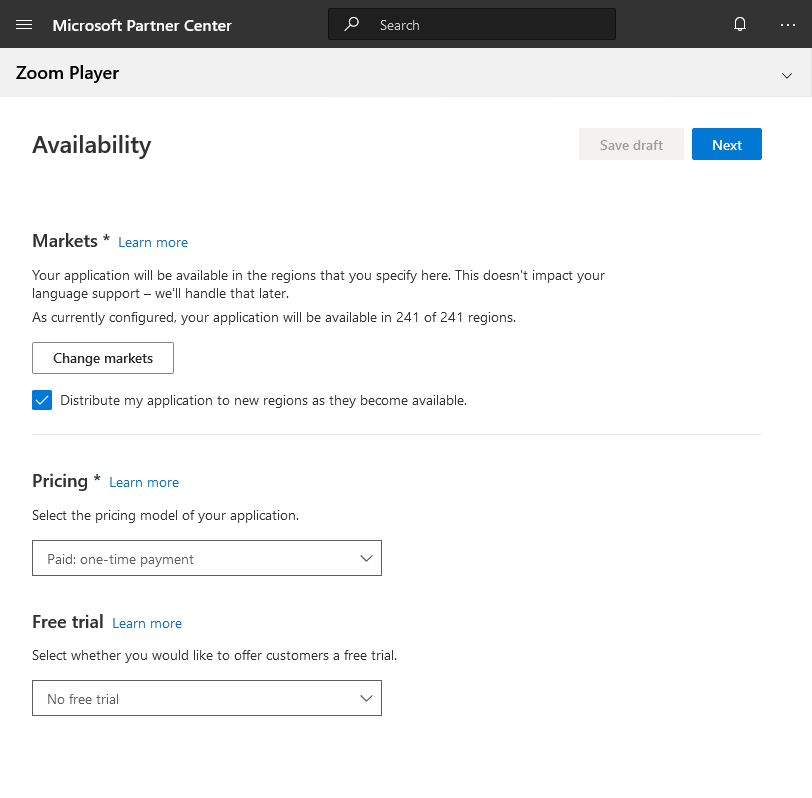Screen dimensions: 812x798
Task: Click the search magnifier icon
Action: (x=352, y=24)
